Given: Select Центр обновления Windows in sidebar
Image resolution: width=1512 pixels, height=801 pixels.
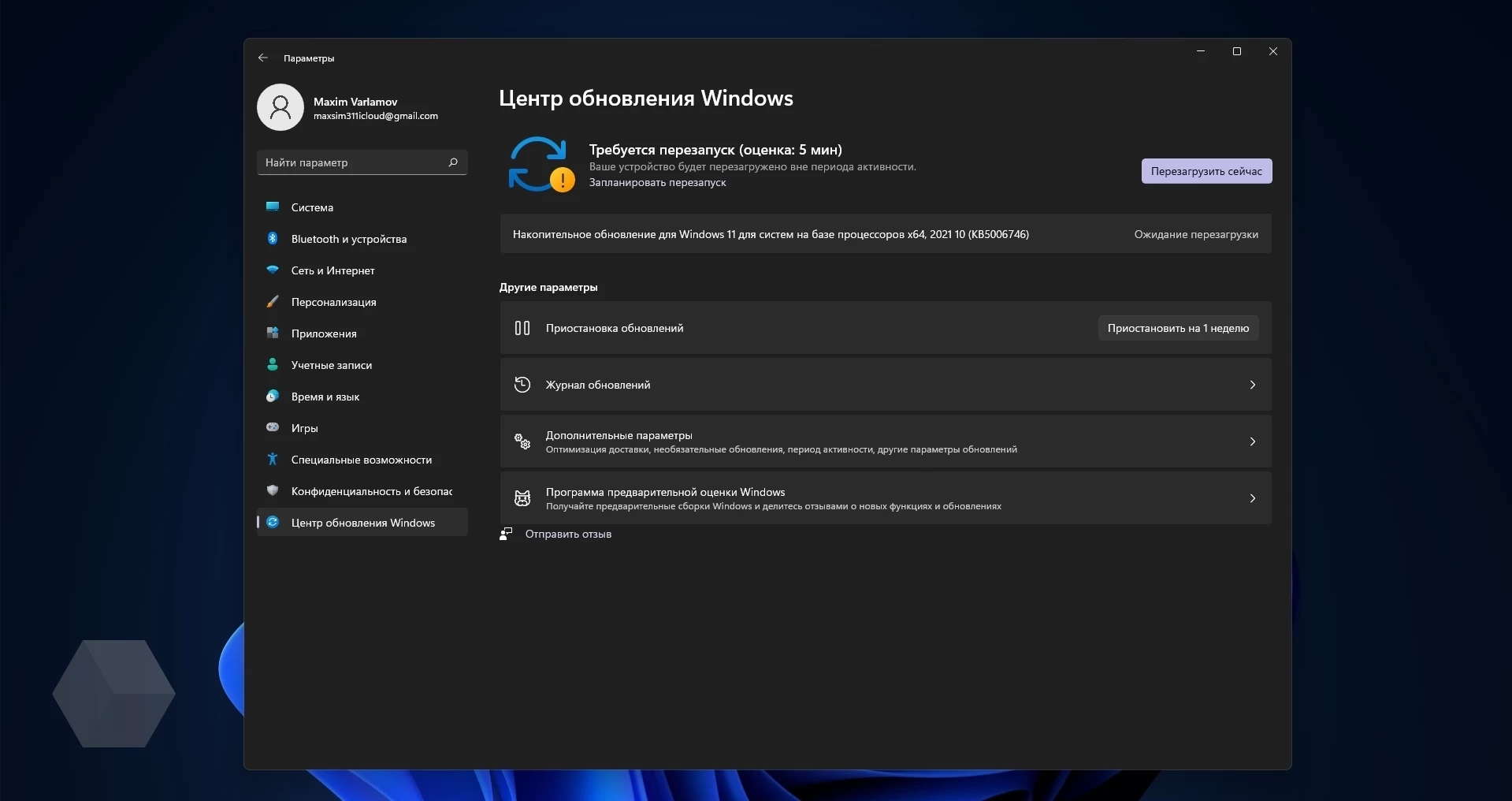Looking at the screenshot, I should click(362, 523).
